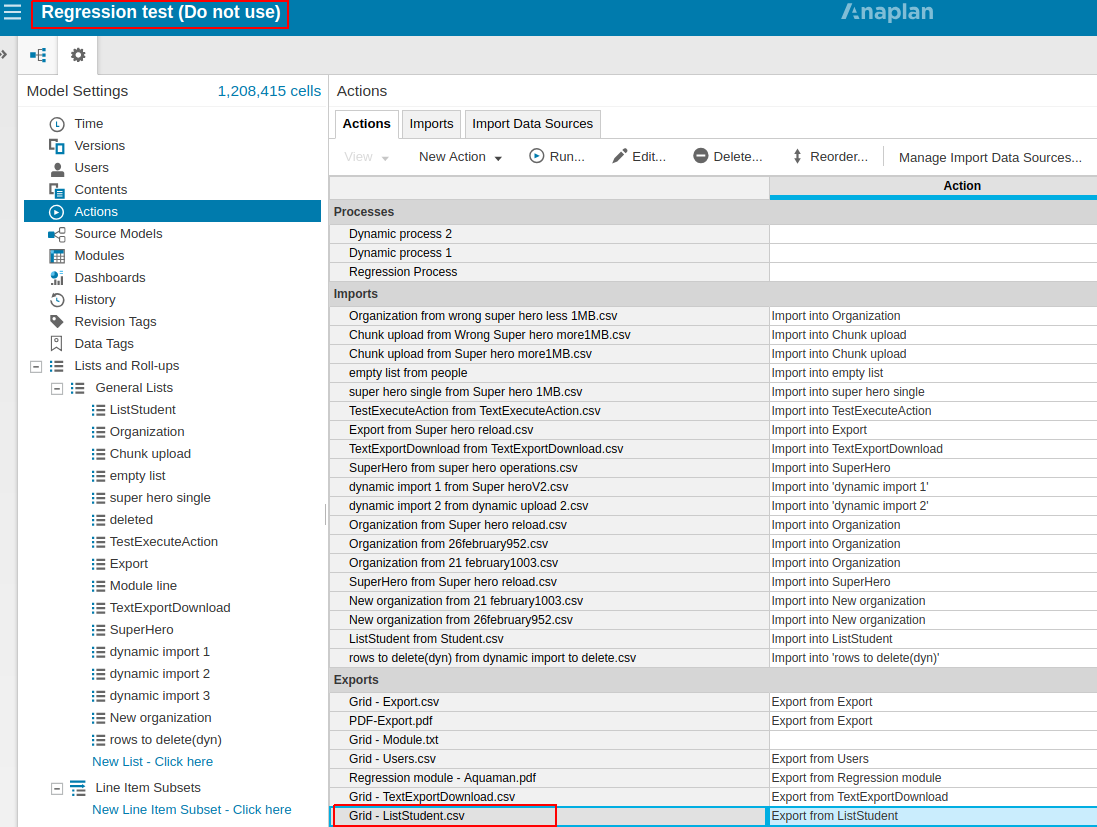Click the Users icon in Model Settings
Image resolution: width=1097 pixels, height=827 pixels.
click(57, 167)
